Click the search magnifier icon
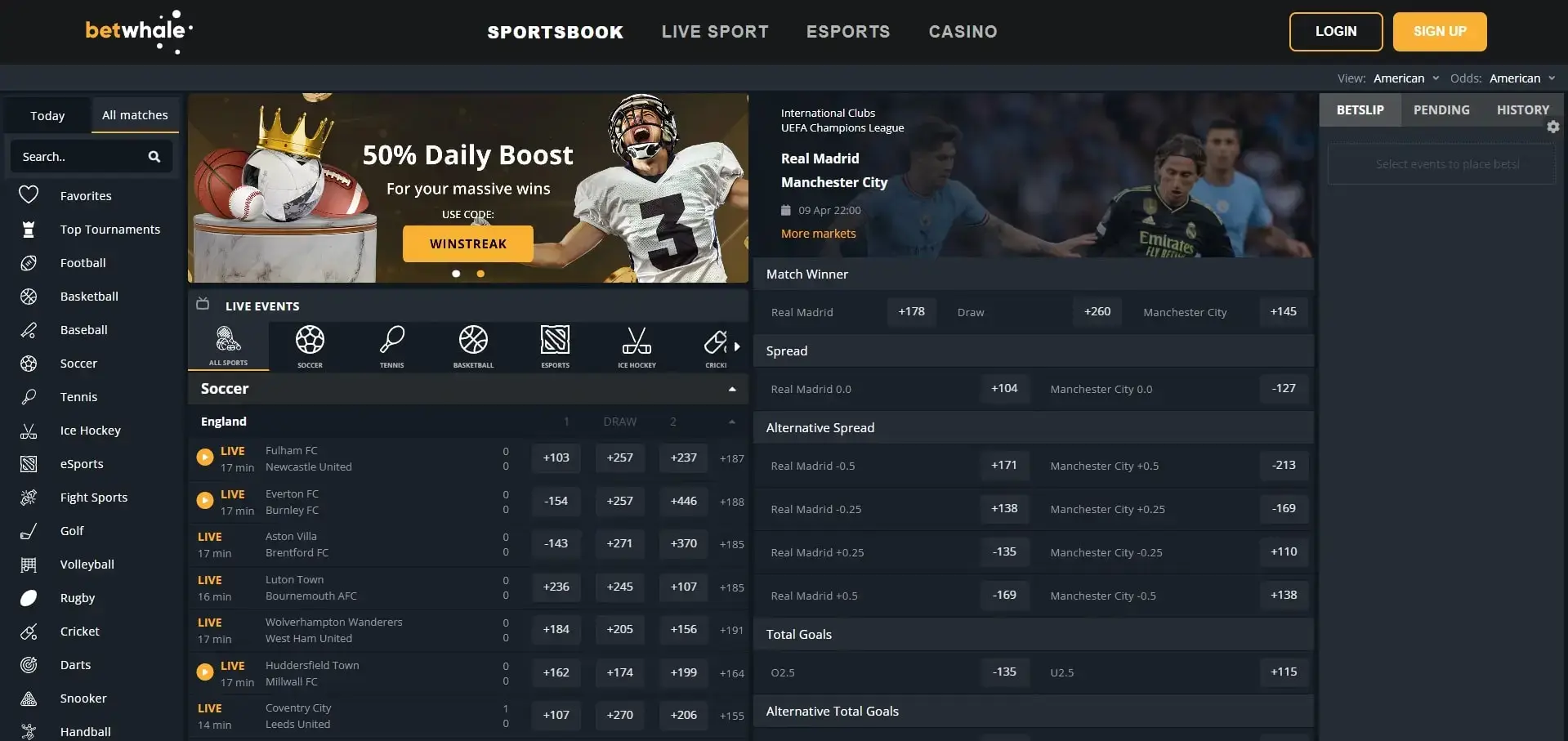This screenshot has width=1568, height=741. pos(154,157)
